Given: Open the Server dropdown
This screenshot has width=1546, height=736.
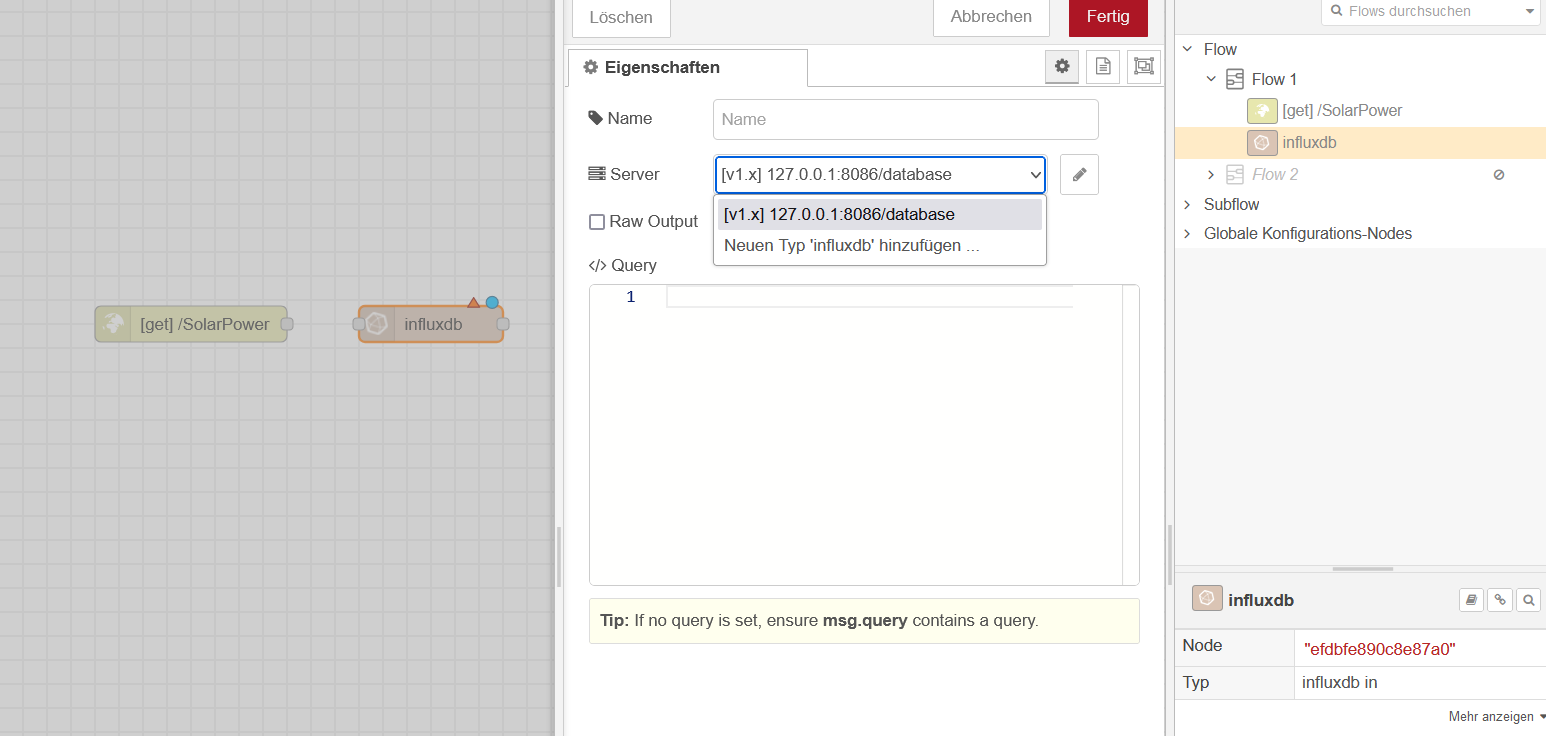Looking at the screenshot, I should point(880,174).
